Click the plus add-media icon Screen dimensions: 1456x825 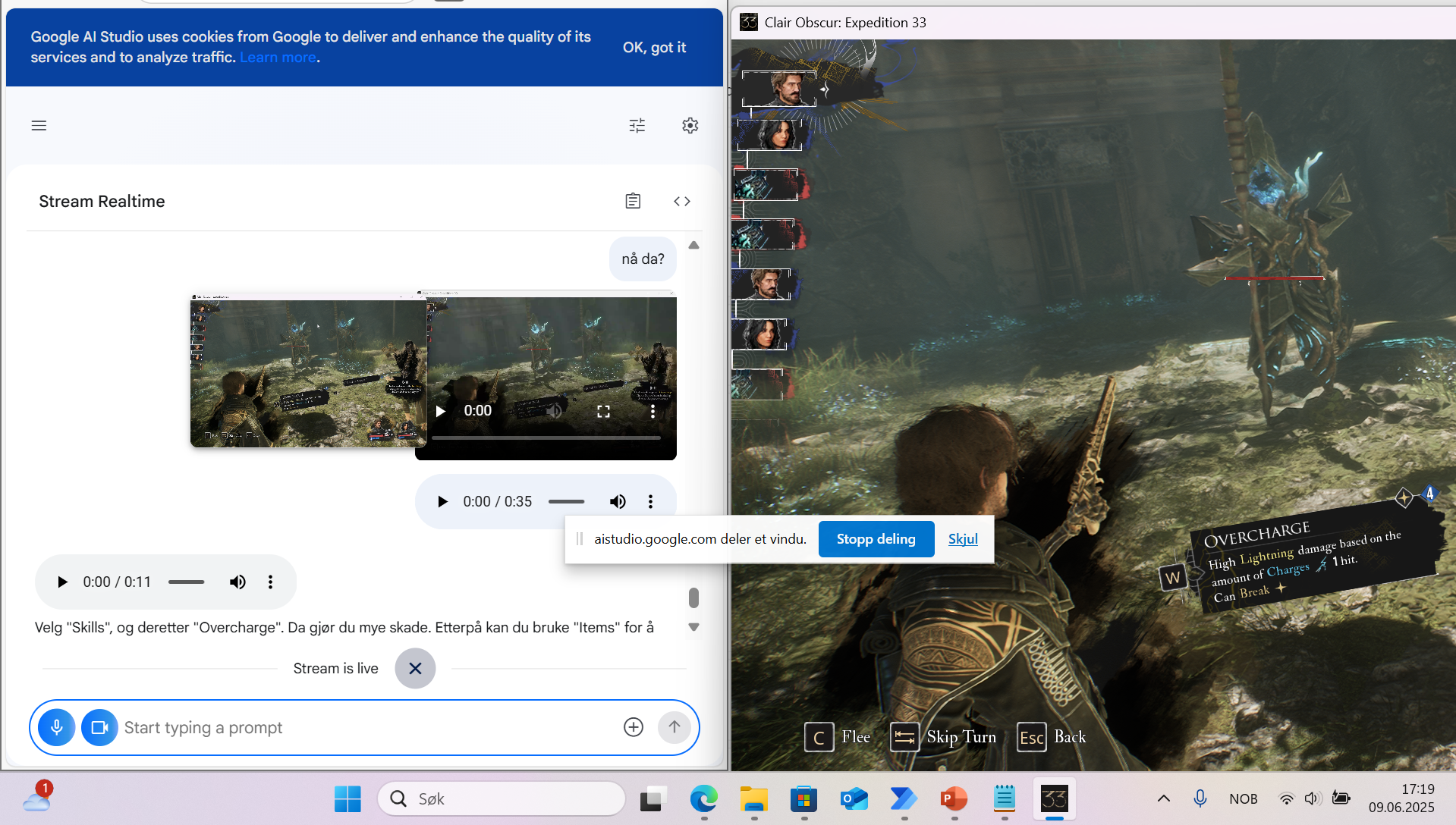click(633, 727)
